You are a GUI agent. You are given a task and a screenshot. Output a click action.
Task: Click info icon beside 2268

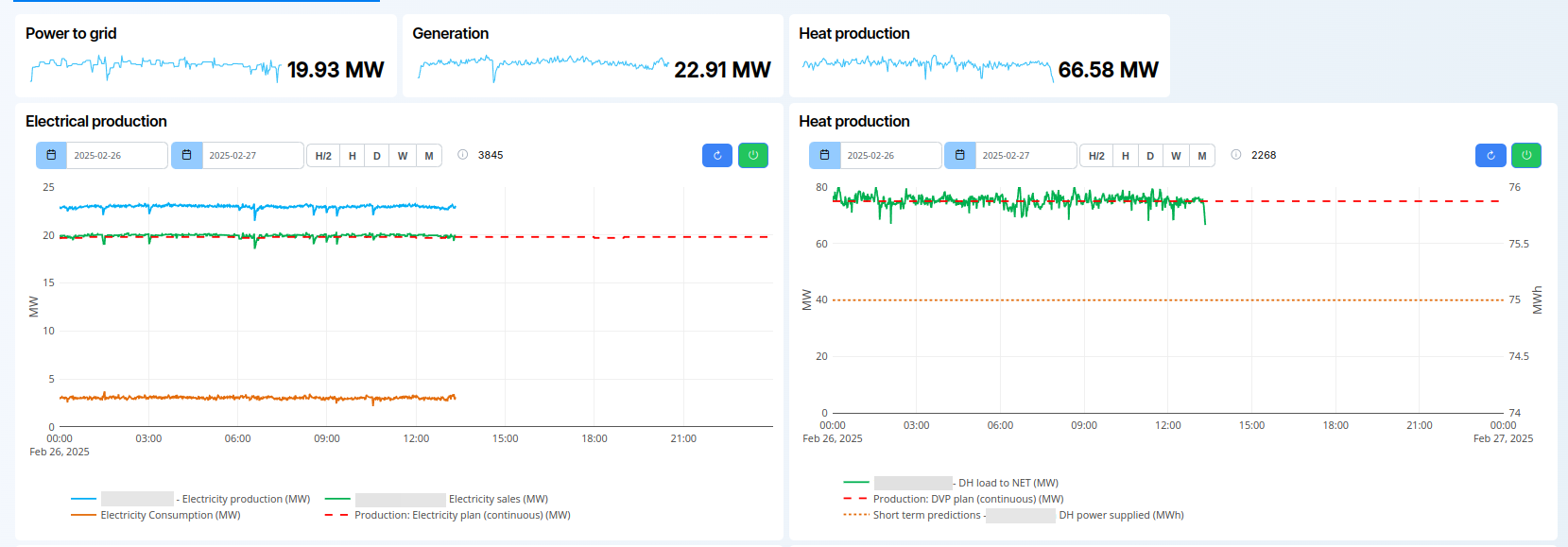1236,155
